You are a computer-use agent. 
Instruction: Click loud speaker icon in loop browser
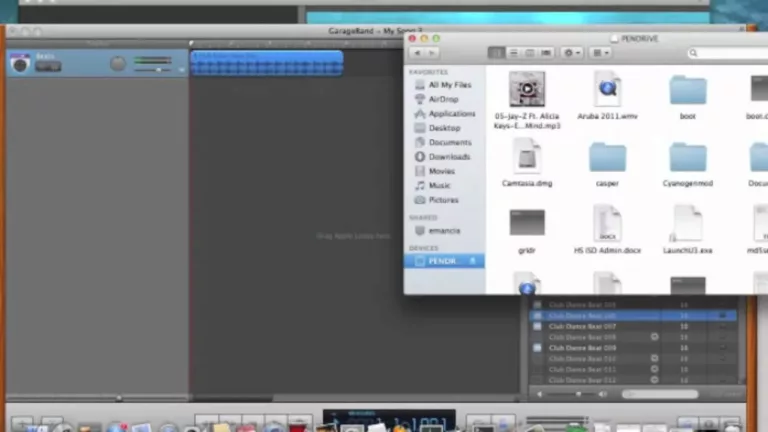point(603,394)
